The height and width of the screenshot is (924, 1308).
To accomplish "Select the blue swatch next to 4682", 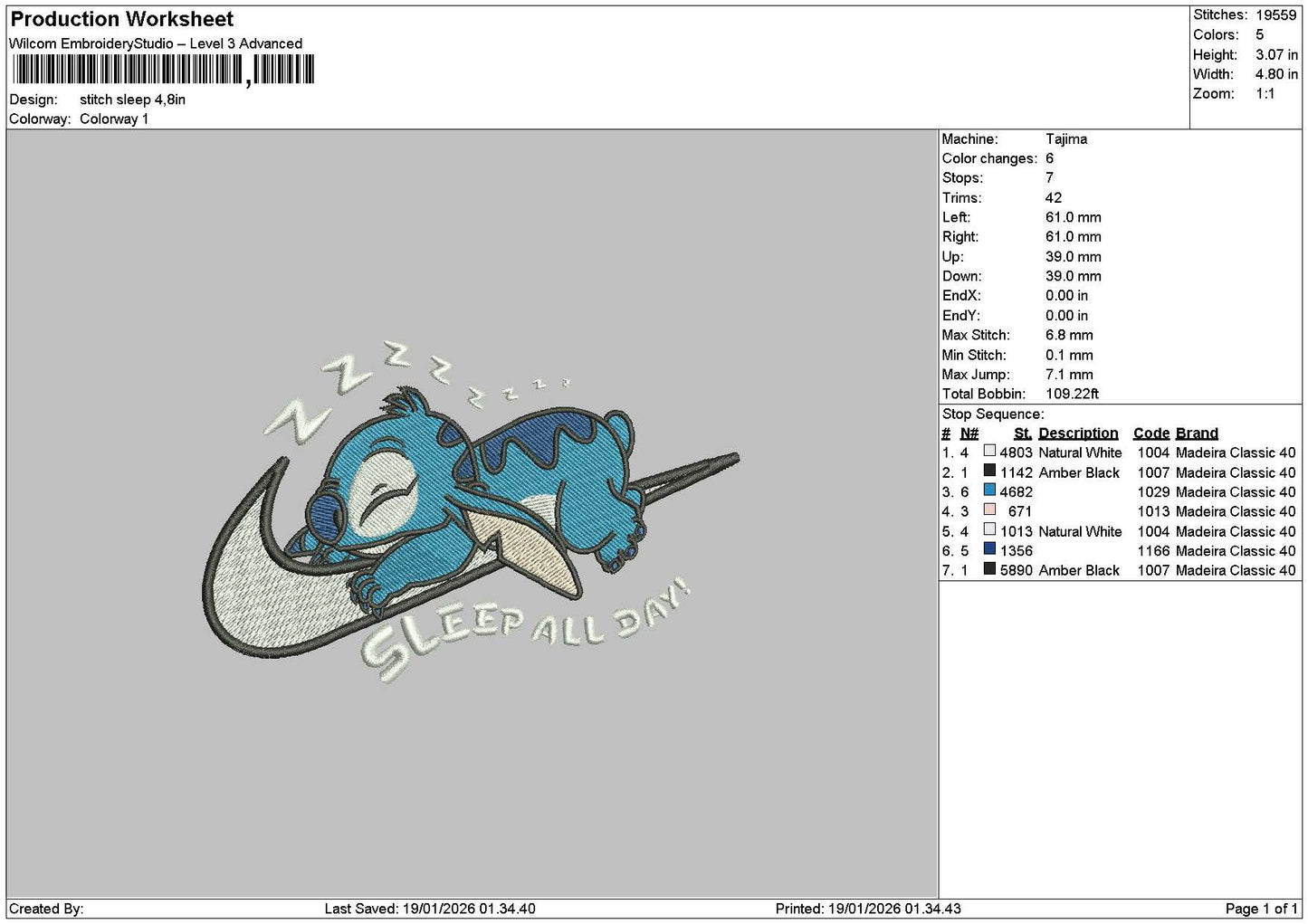I will (x=989, y=491).
